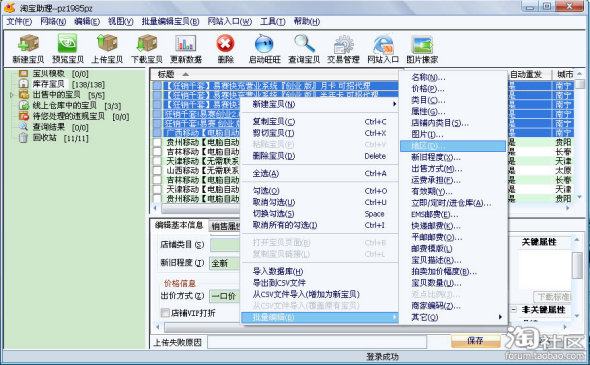Viewport: 590px width, 365px height.
Task: Open the 图片搬家 tool
Action: click(x=422, y=49)
